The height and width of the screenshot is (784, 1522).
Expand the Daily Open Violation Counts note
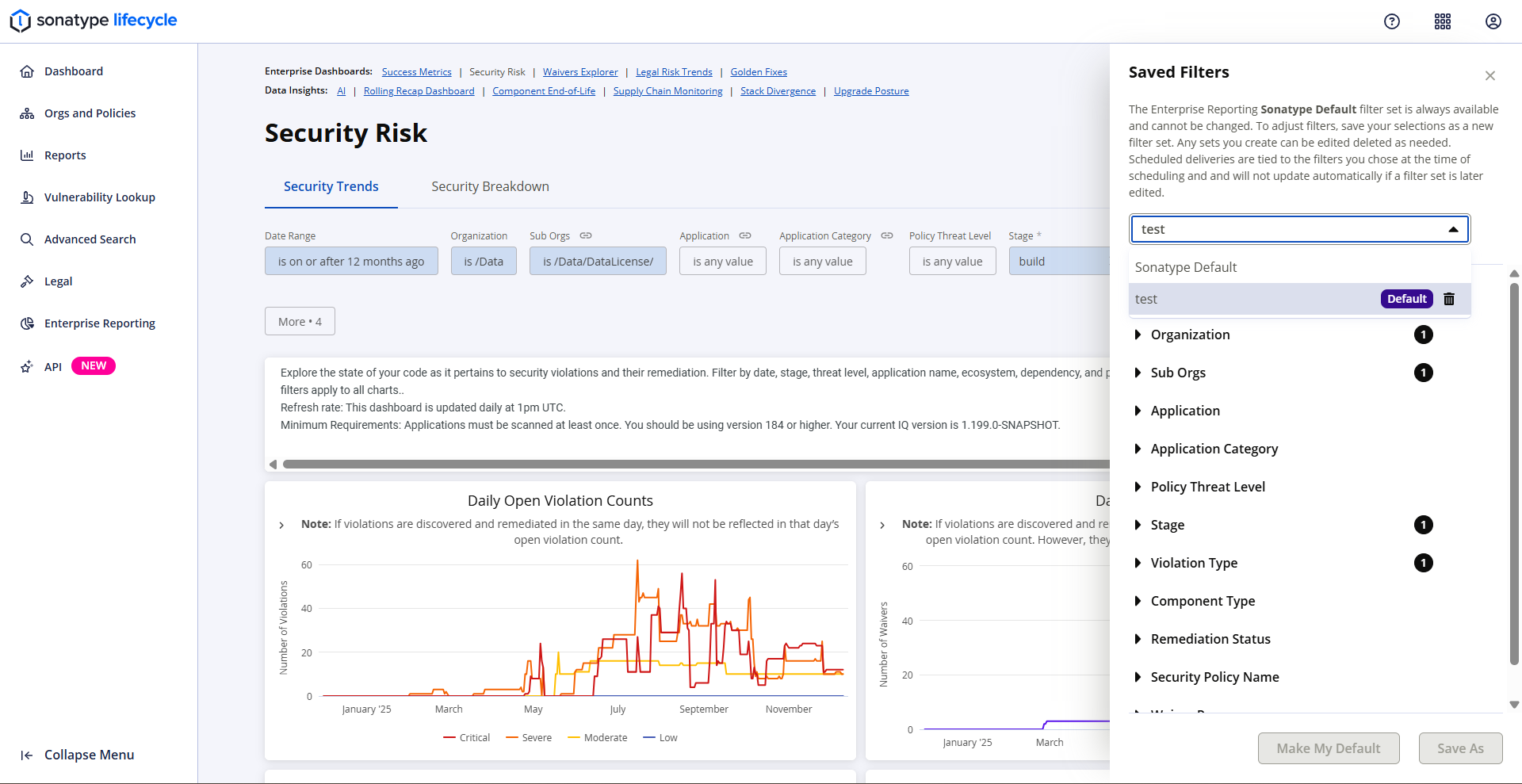(x=281, y=525)
